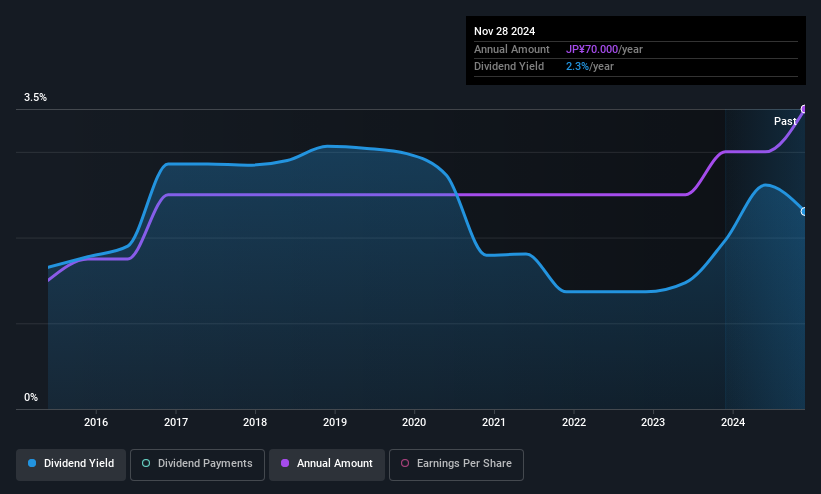Viewport: 821px width, 494px height.
Task: Click the Past label on chart
Action: tap(785, 122)
